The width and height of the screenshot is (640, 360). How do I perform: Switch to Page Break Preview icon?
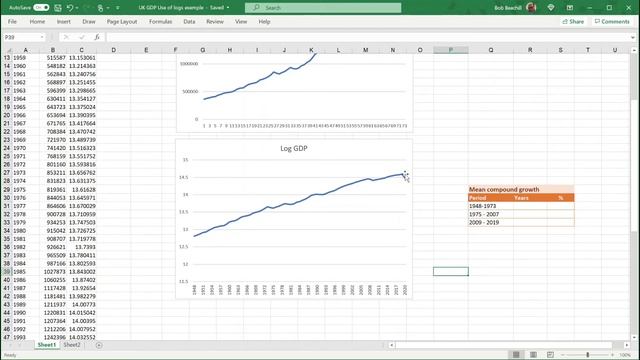550,355
